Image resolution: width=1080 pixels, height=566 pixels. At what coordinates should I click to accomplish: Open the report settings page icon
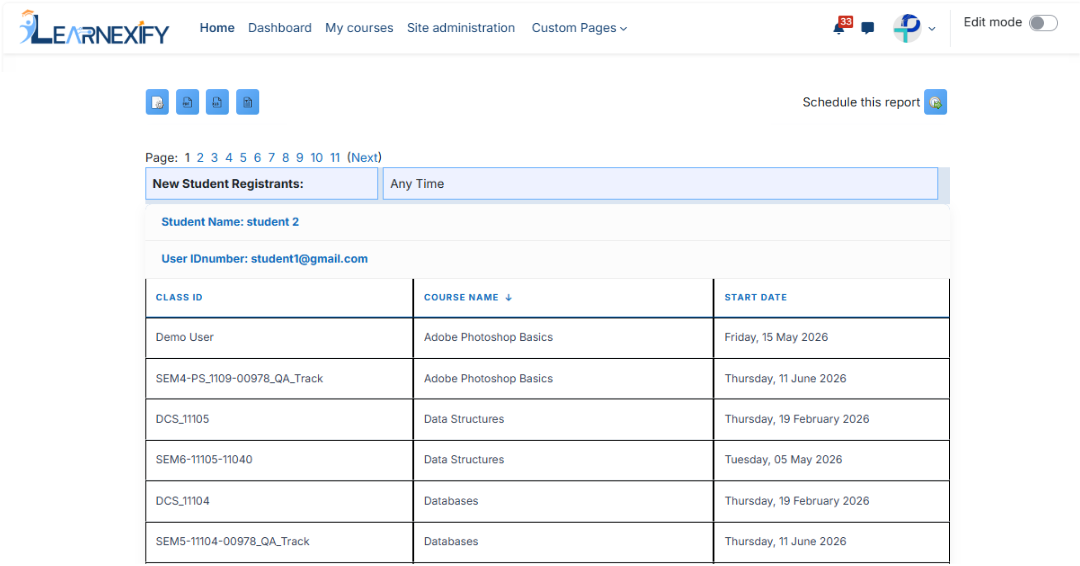click(157, 103)
